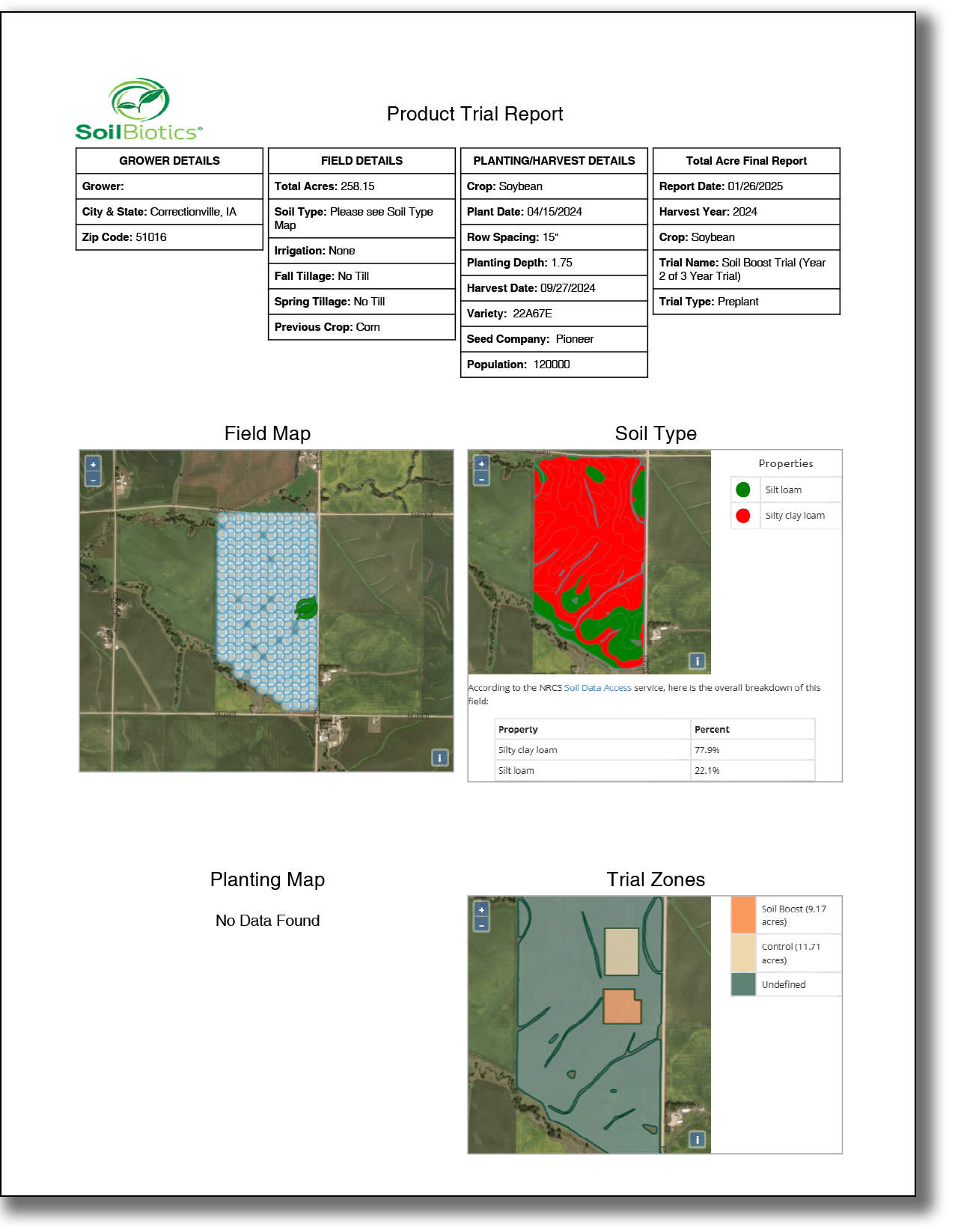Click the 'Field Map' heading

point(267,433)
